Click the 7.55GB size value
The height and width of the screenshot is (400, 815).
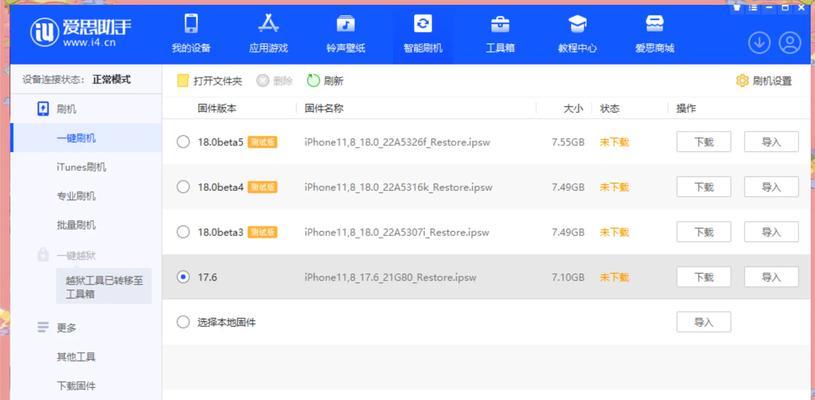tap(568, 142)
